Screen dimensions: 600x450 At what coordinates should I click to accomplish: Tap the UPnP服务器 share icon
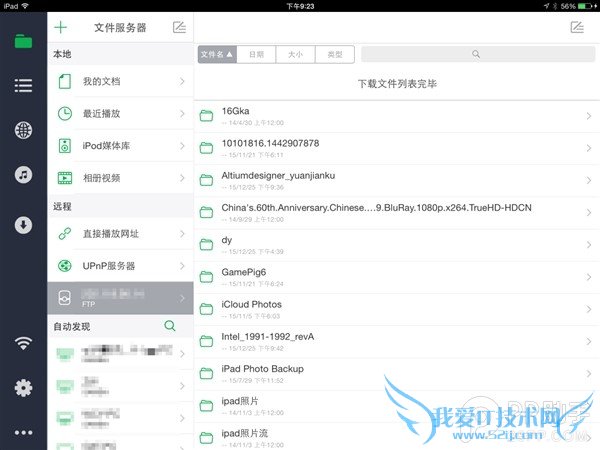pyautogui.click(x=65, y=266)
